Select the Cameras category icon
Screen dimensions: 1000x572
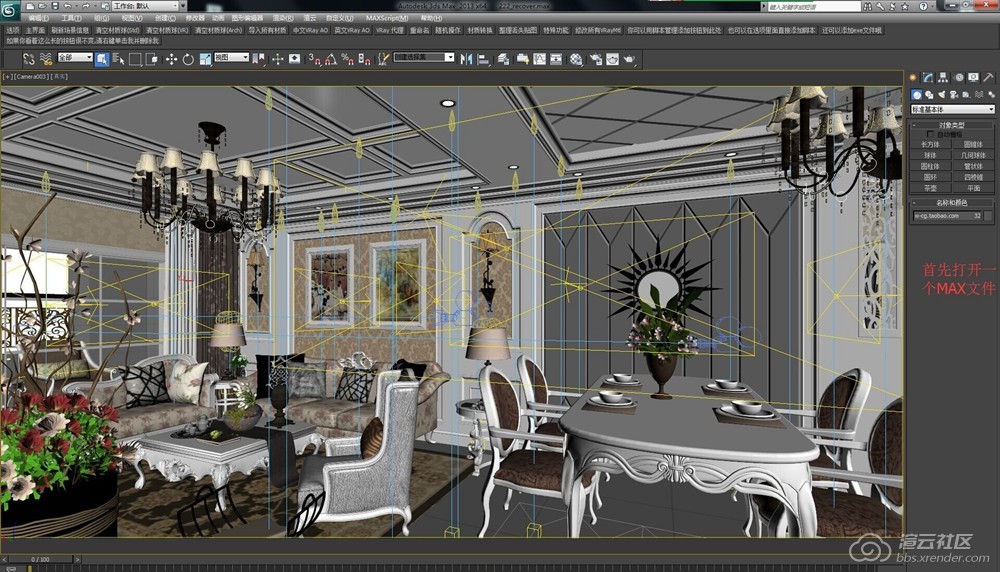tap(953, 94)
